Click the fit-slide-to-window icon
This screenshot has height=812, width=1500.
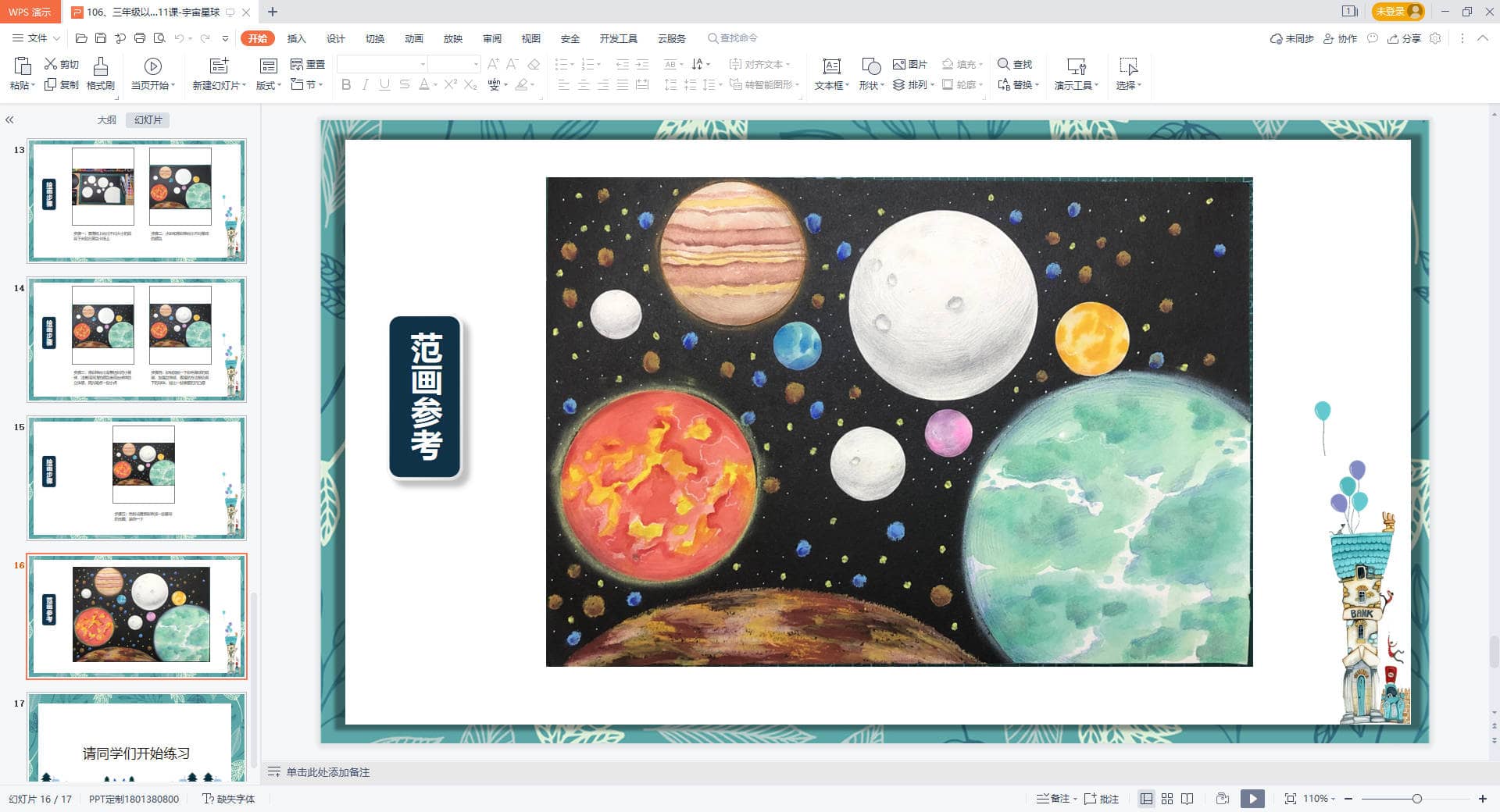(1290, 799)
